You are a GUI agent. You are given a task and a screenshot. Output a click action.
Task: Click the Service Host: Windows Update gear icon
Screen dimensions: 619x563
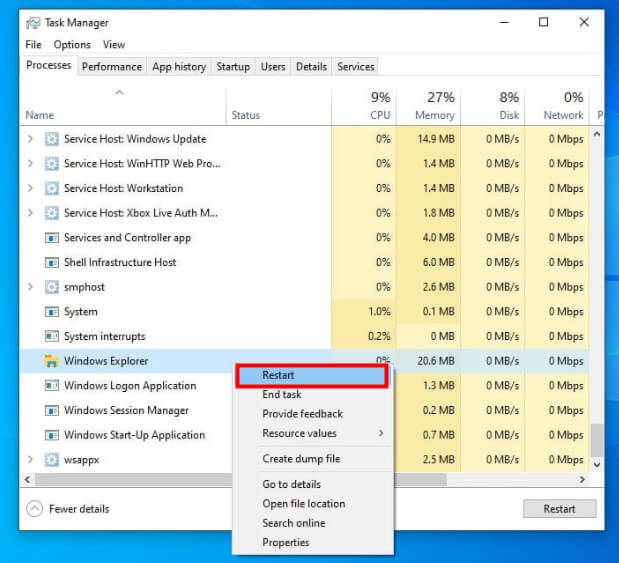52,139
